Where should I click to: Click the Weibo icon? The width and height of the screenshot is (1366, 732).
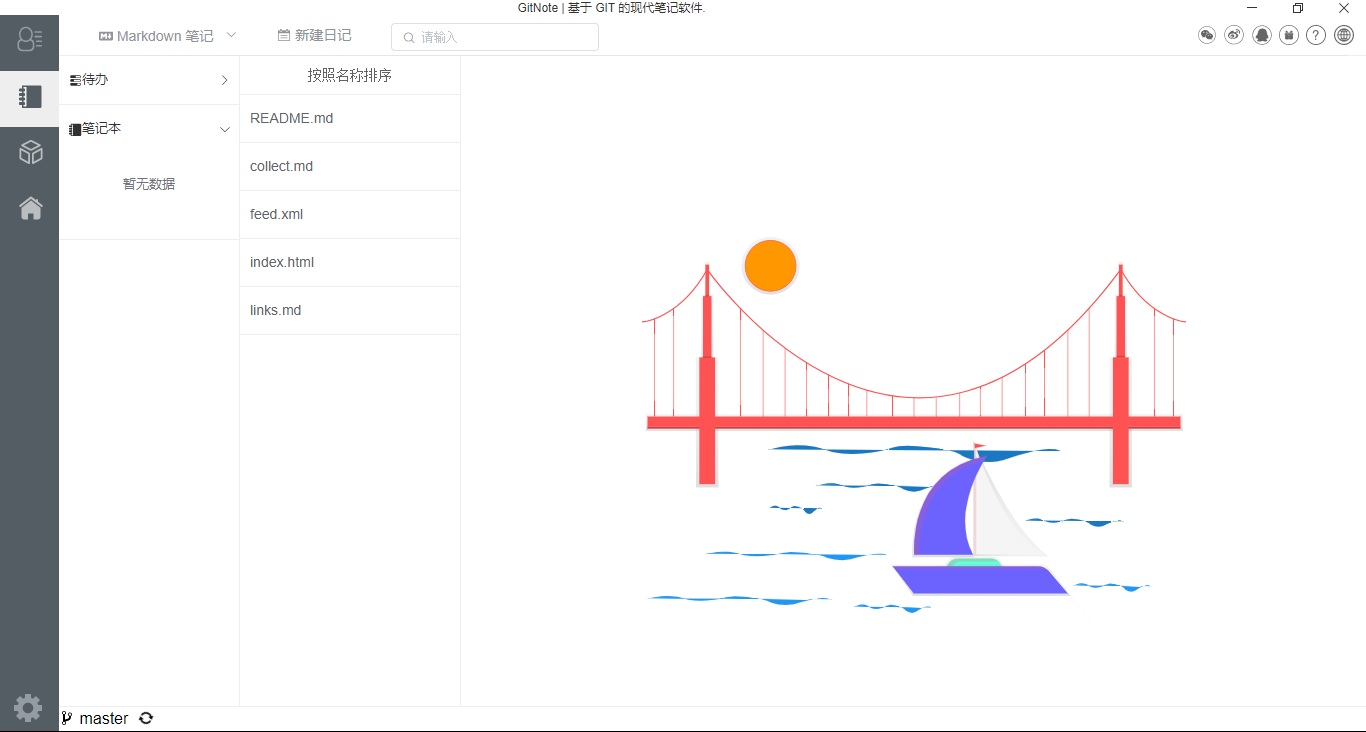[x=1234, y=35]
